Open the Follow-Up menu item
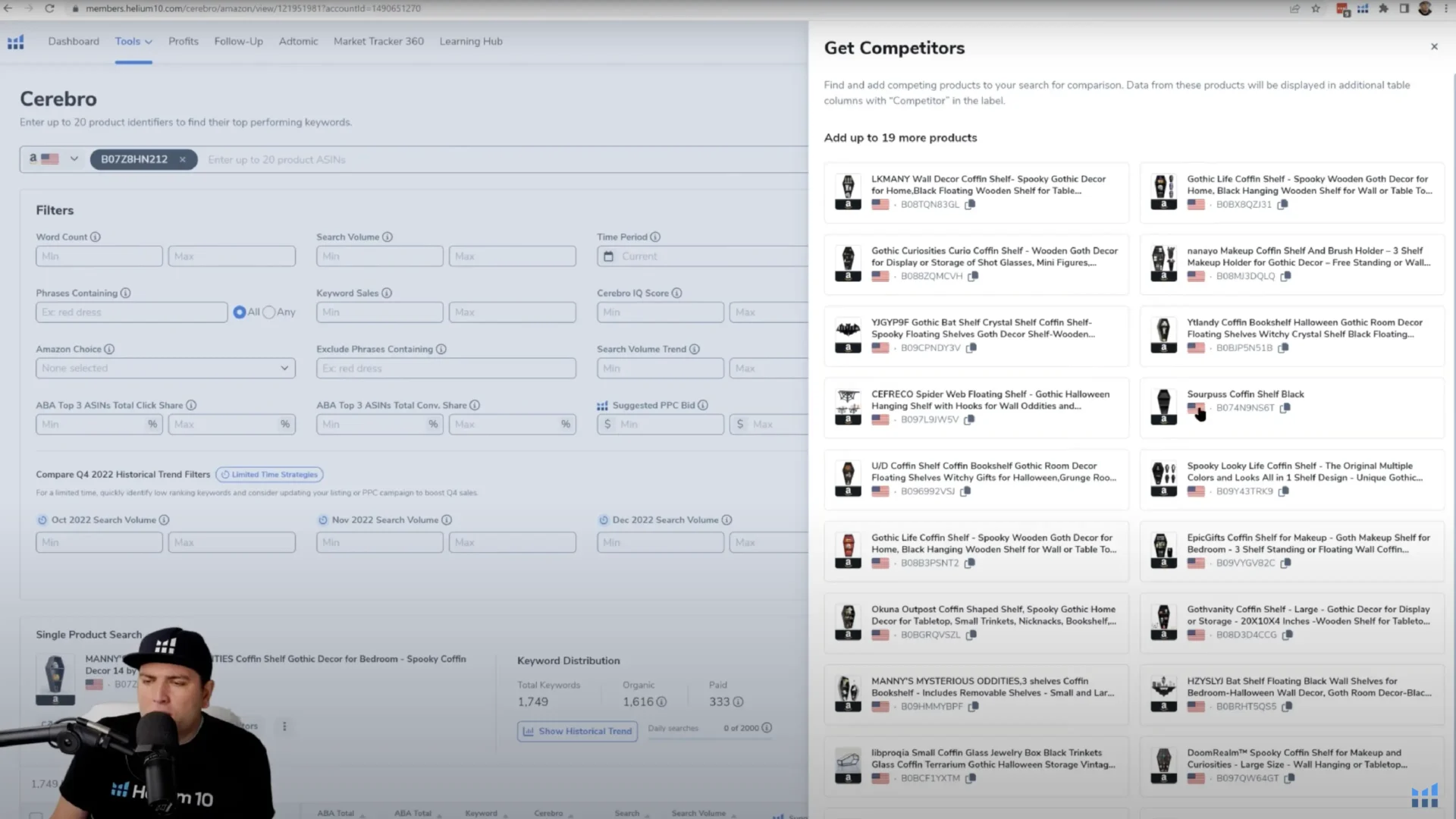The image size is (1456, 819). pyautogui.click(x=239, y=42)
